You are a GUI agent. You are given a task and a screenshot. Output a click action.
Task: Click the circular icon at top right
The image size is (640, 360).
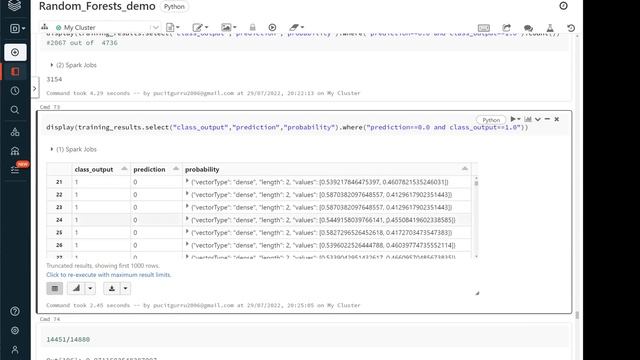(563, 6)
